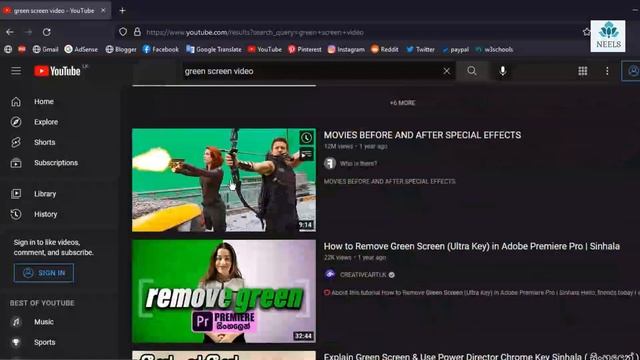The height and width of the screenshot is (360, 640).
Task: Open the Reddit bookmark
Action: 384,49
